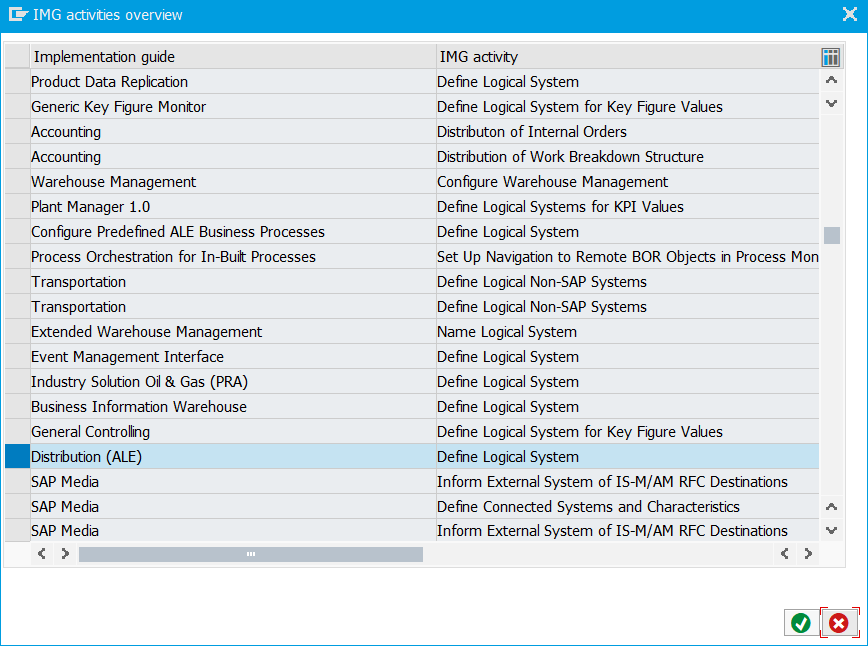
Task: Click 'Define Connected Systems and Characteristics' cell
Action: [x=628, y=507]
